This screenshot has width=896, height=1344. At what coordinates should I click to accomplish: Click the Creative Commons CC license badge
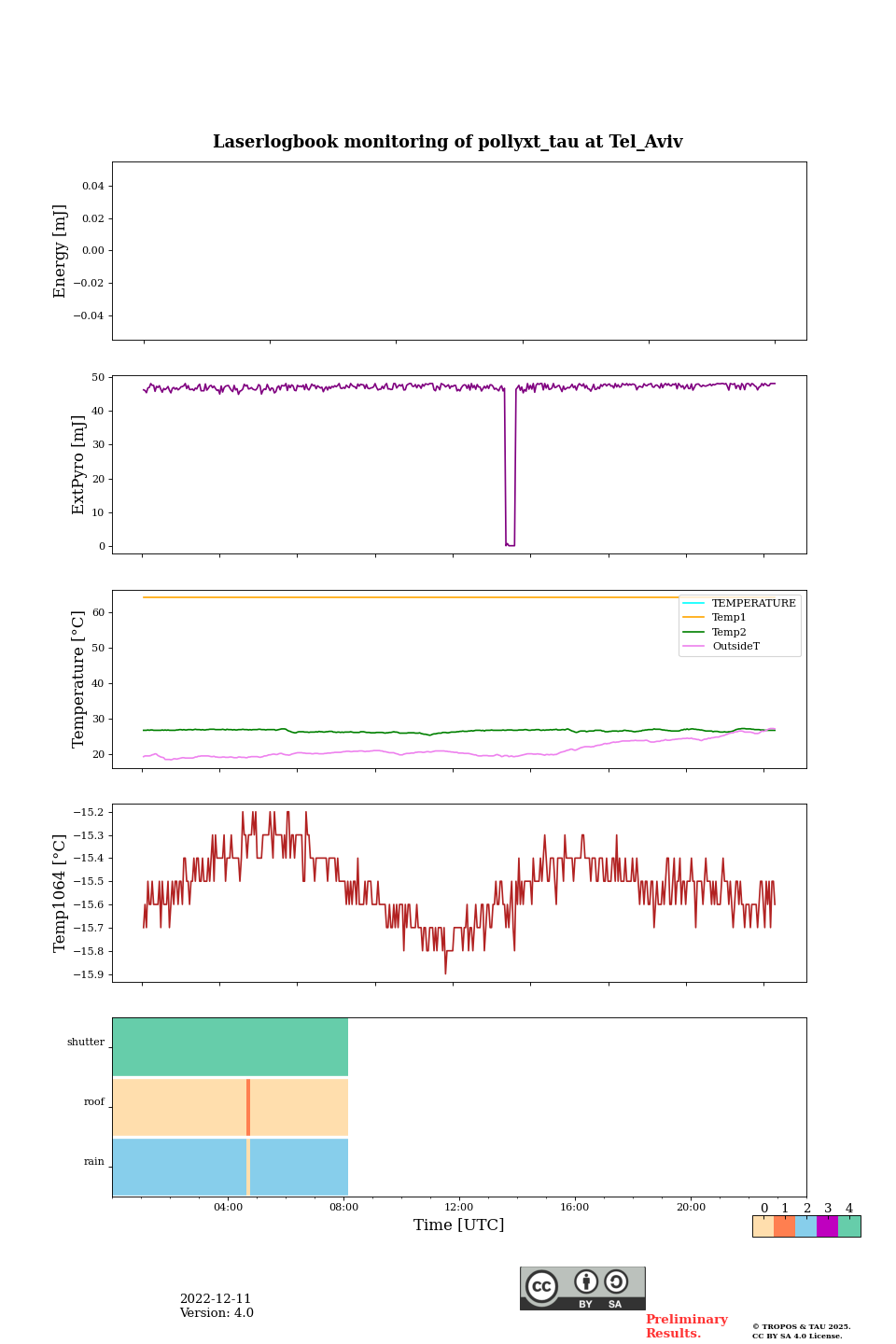(x=582, y=1288)
